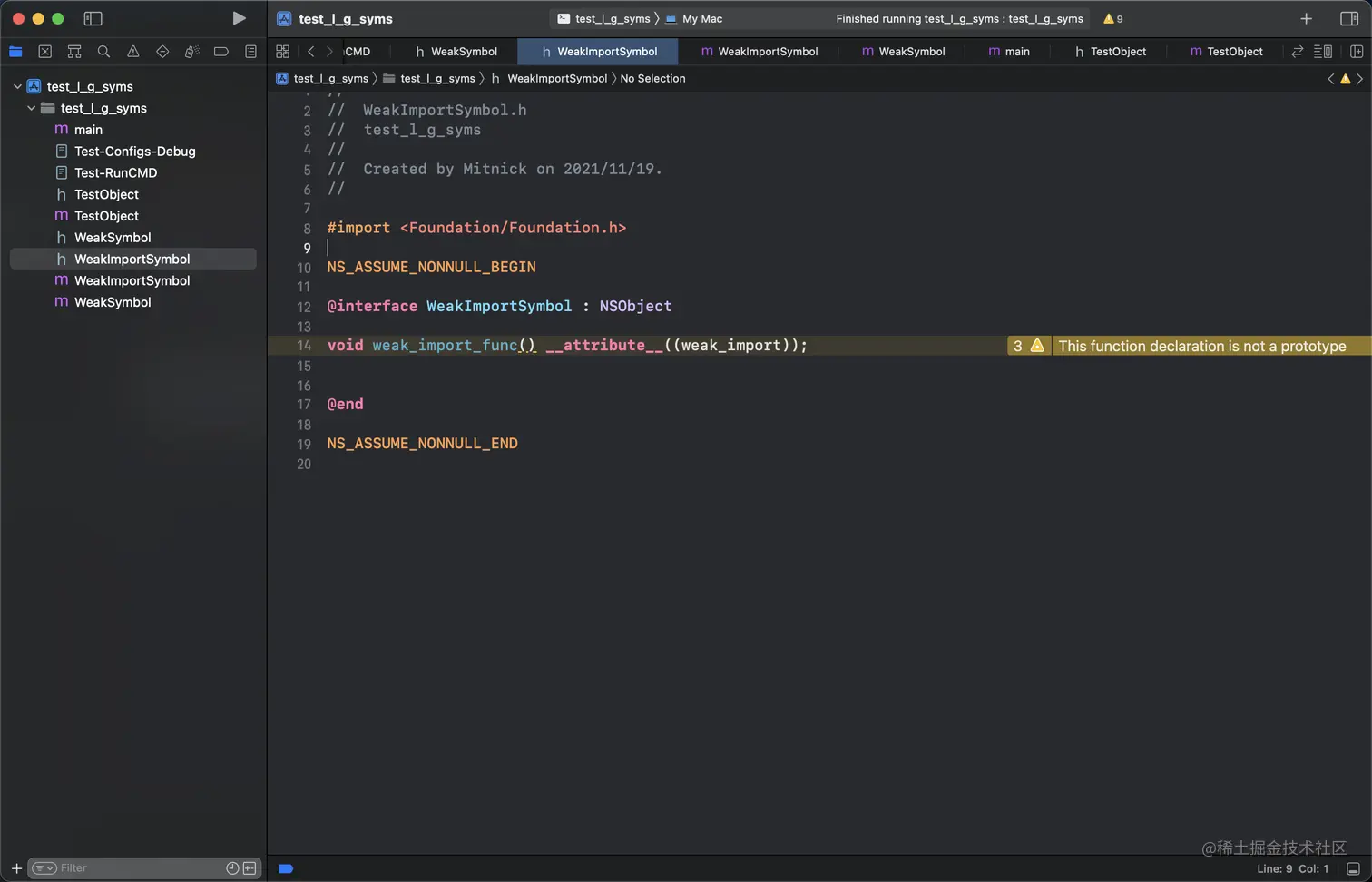1372x882 pixels.
Task: Switch to the TestObject implementation tab
Action: pyautogui.click(x=1226, y=52)
